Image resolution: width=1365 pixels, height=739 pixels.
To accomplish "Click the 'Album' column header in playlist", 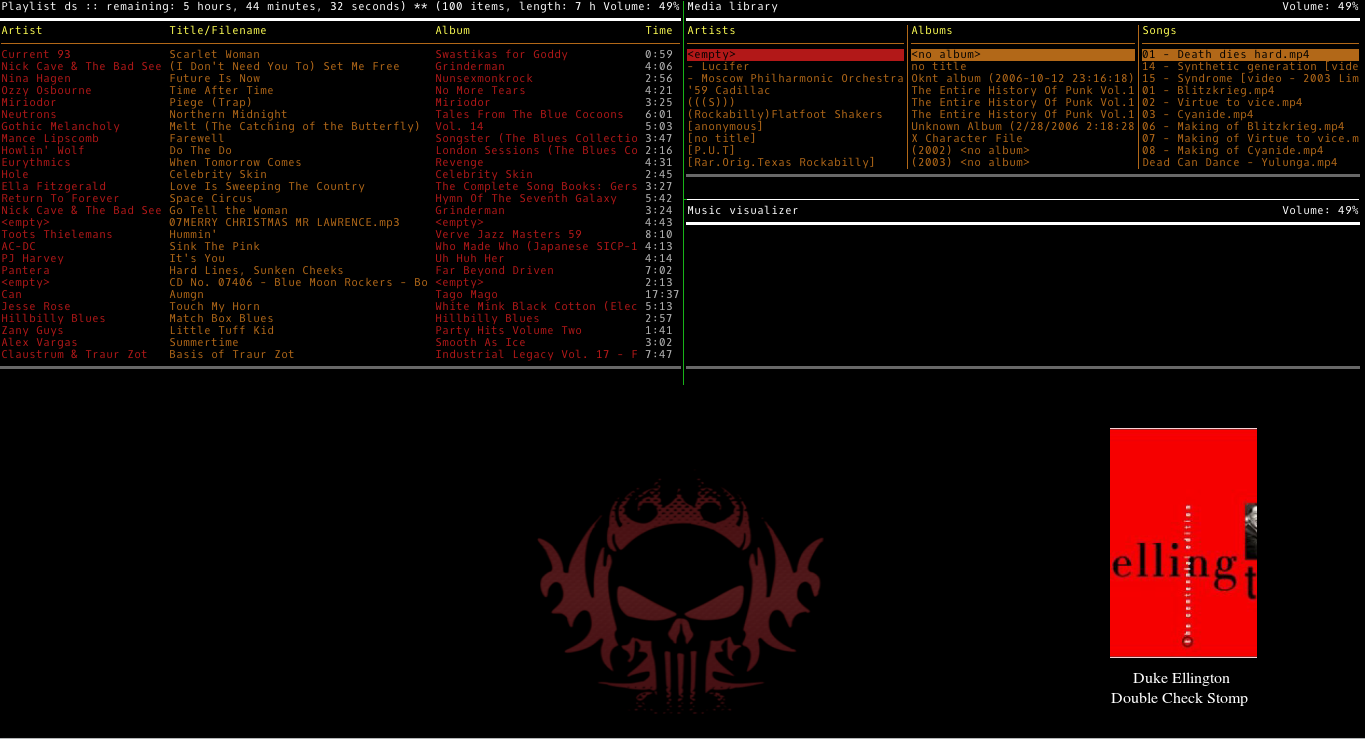I will coord(452,31).
